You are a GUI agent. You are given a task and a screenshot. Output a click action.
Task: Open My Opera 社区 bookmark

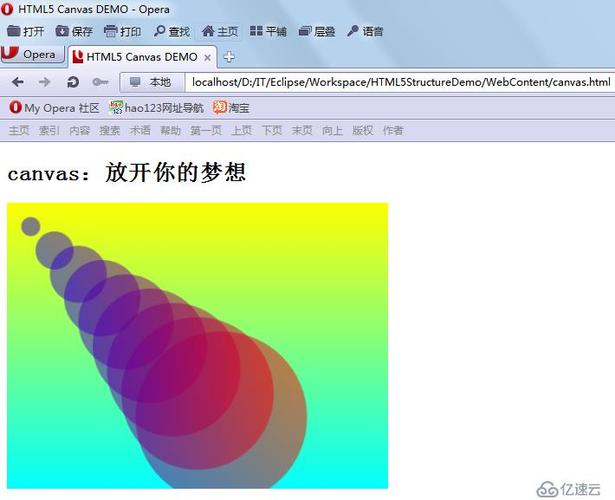pyautogui.click(x=55, y=107)
